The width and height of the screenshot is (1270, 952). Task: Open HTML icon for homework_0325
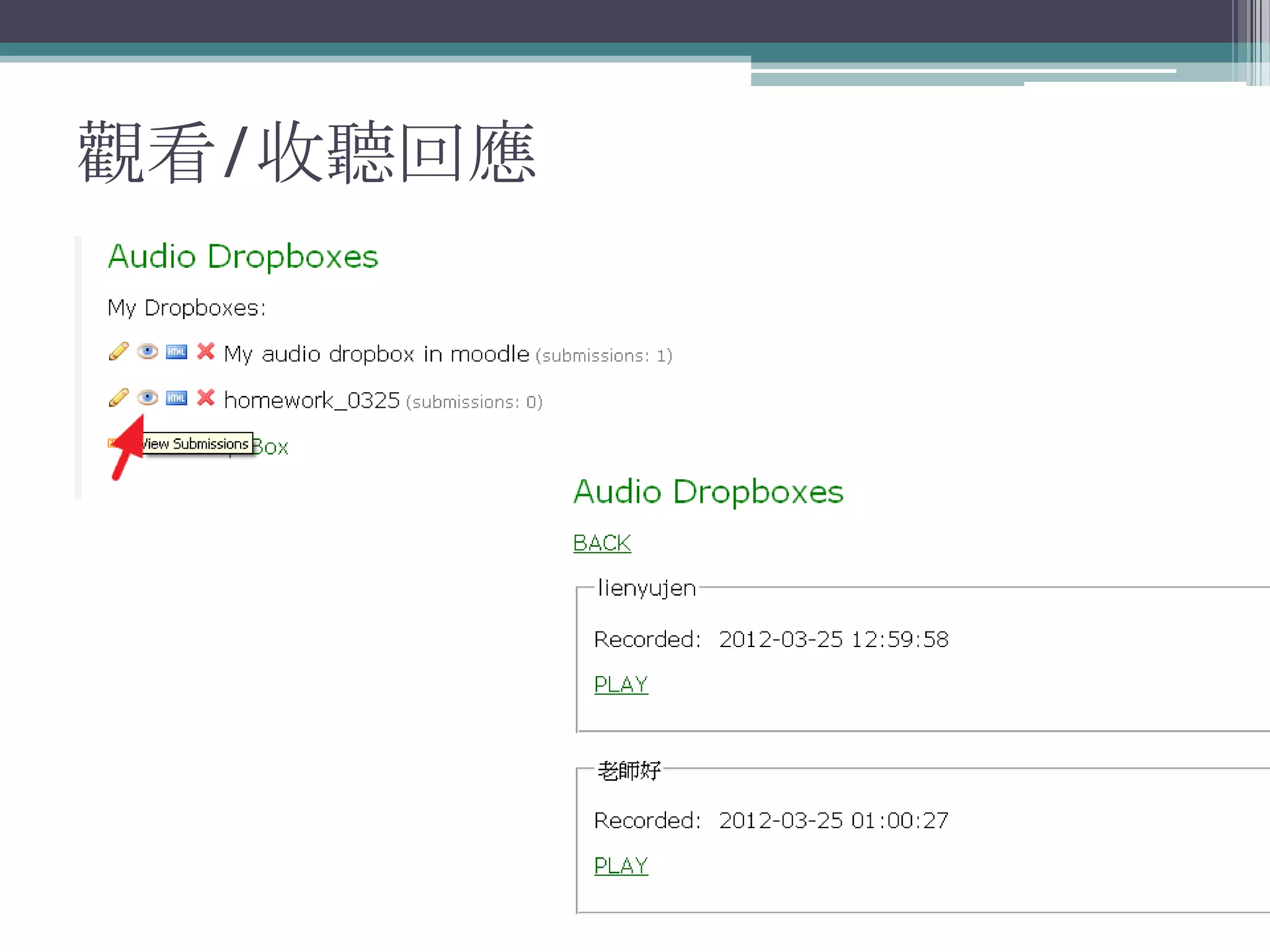(x=177, y=399)
